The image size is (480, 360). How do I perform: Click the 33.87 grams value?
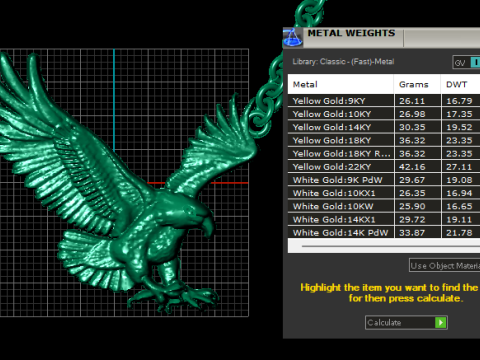[x=412, y=233]
